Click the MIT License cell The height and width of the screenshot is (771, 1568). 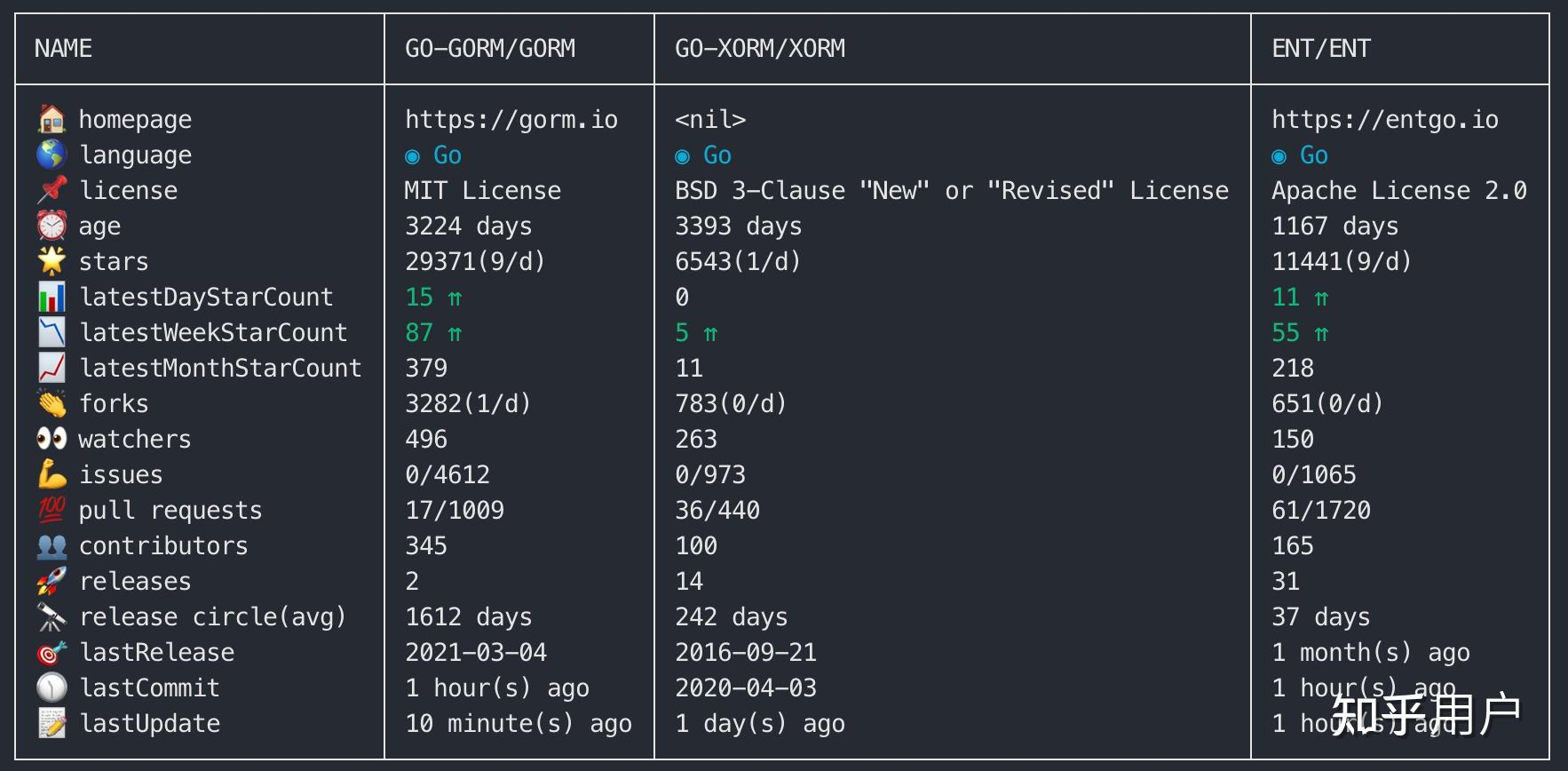483,190
